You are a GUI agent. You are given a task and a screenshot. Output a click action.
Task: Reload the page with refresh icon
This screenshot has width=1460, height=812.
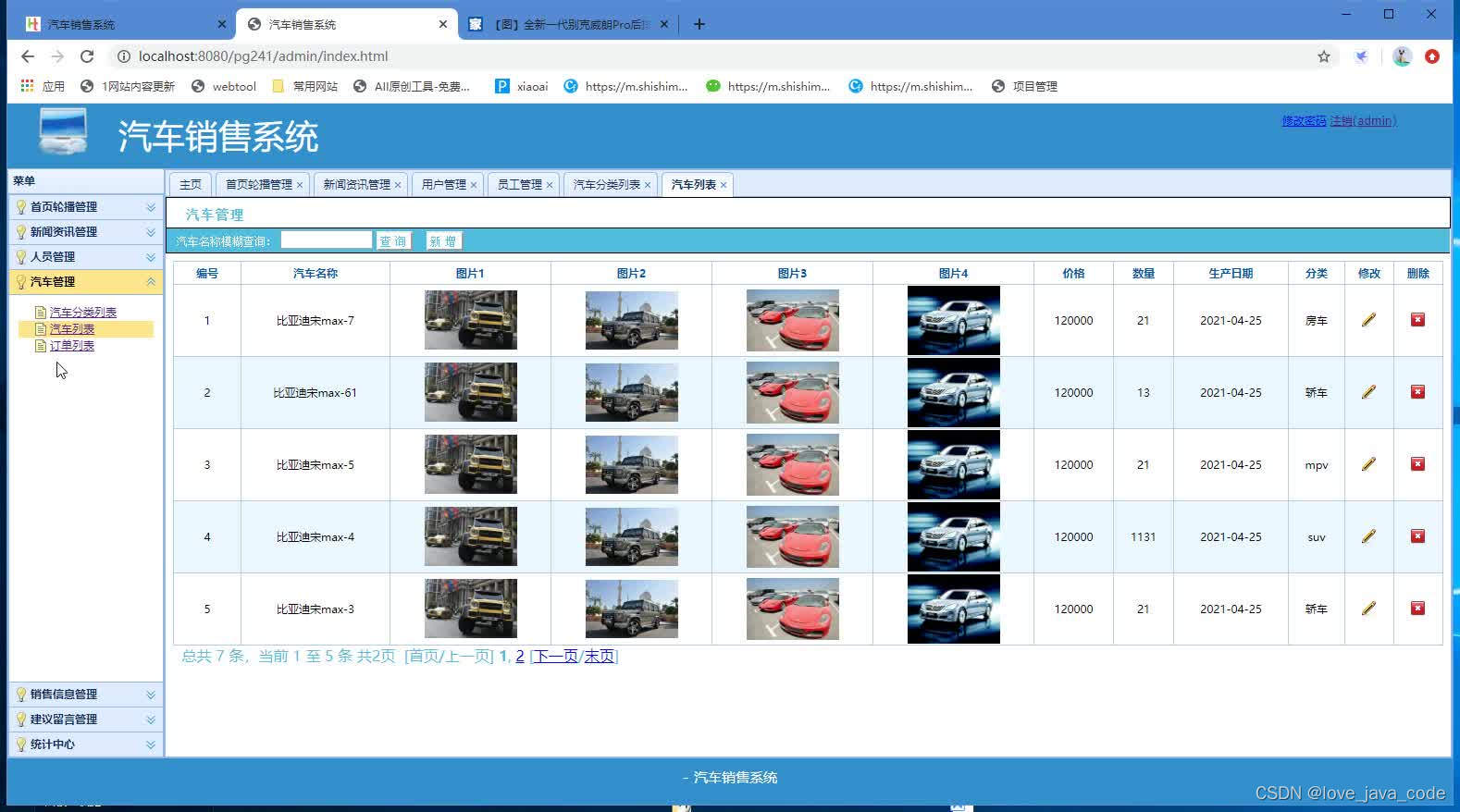tap(87, 56)
